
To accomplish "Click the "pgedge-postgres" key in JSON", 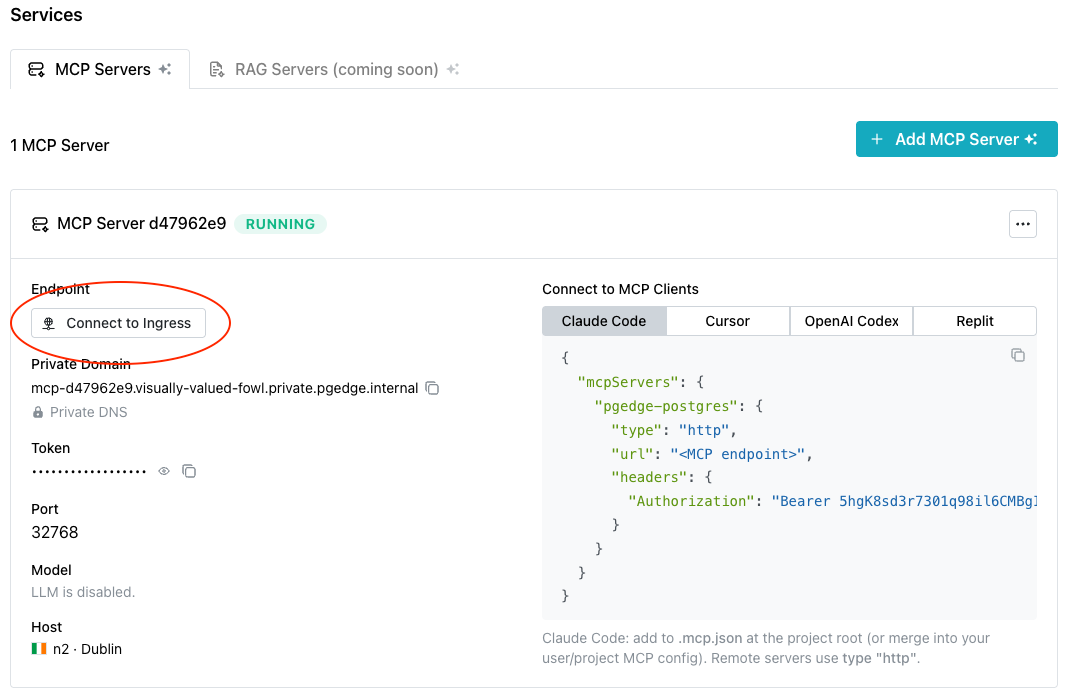I will [666, 406].
